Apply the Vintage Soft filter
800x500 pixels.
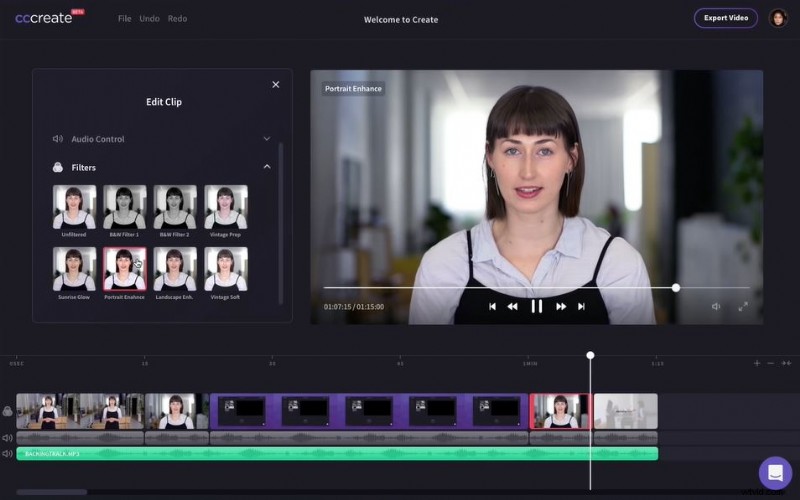[x=226, y=269]
